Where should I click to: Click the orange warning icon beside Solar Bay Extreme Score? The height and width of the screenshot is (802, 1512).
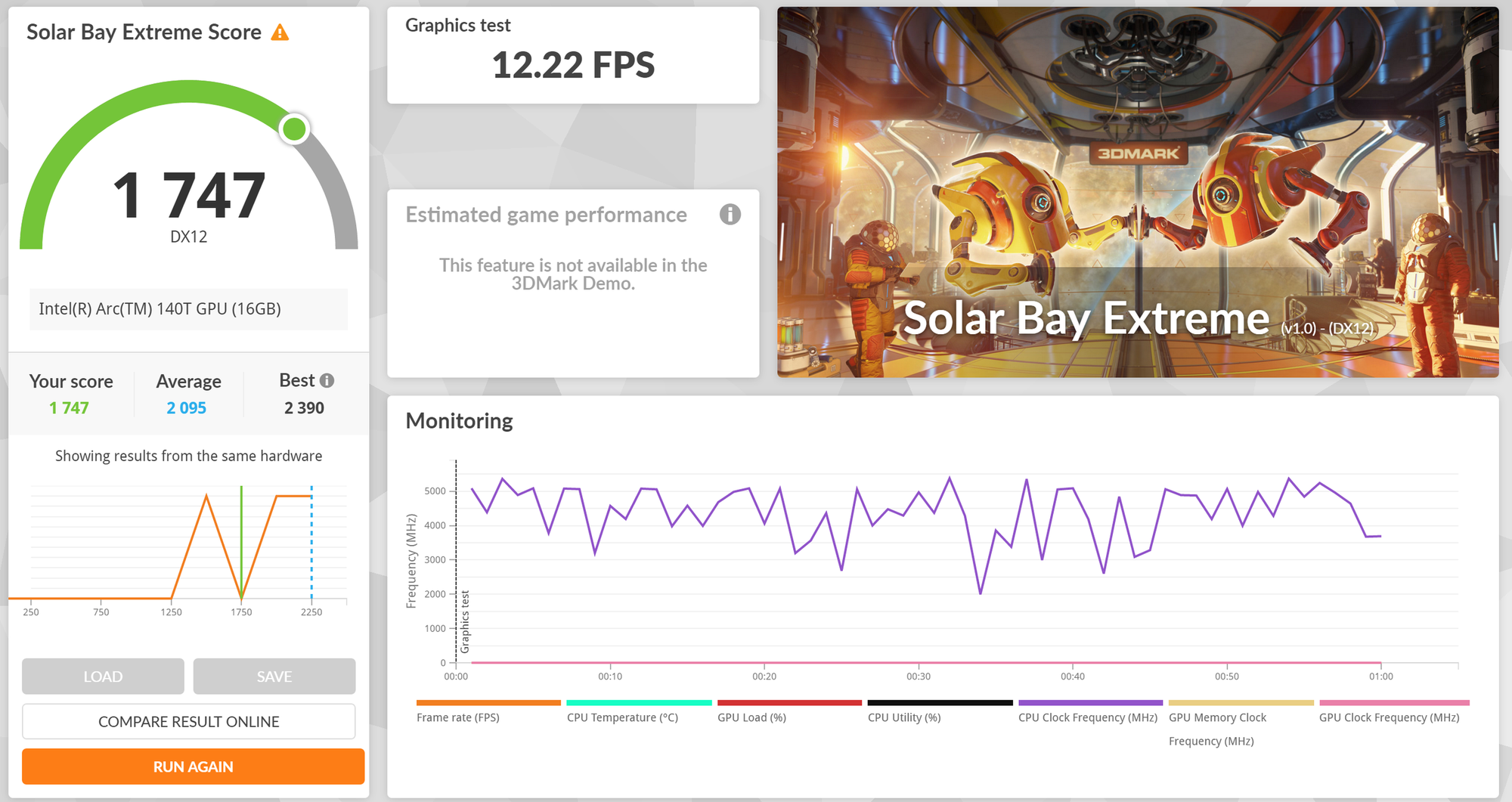(280, 33)
